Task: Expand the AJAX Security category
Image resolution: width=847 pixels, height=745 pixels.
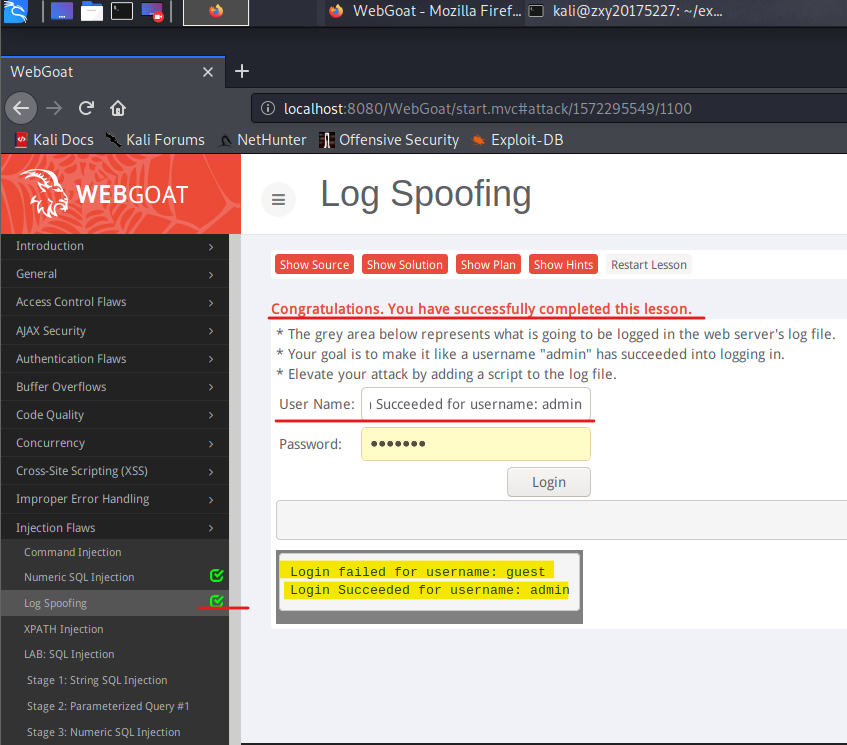Action: point(115,331)
